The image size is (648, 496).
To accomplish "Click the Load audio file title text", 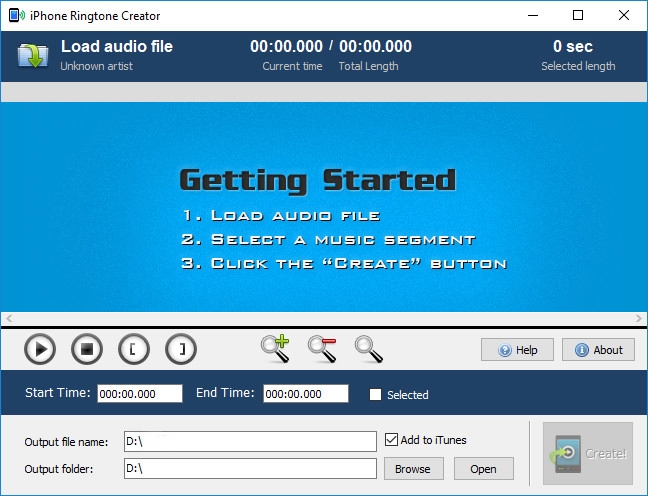I will pos(117,46).
